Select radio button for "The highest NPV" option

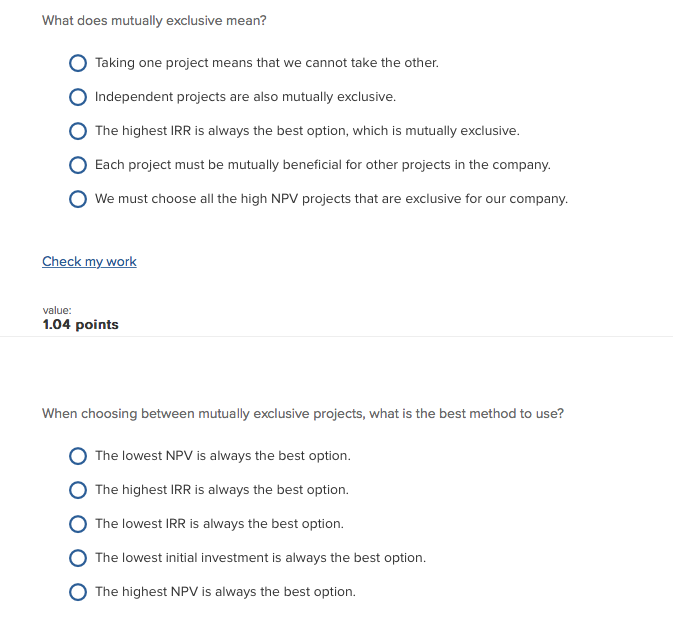[78, 592]
